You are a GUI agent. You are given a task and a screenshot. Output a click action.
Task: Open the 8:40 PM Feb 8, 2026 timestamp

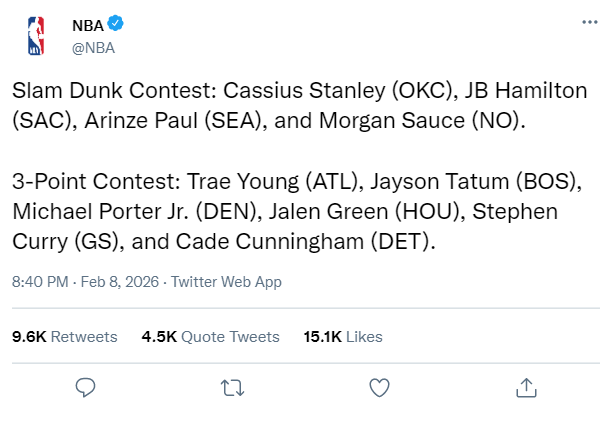coord(85,282)
